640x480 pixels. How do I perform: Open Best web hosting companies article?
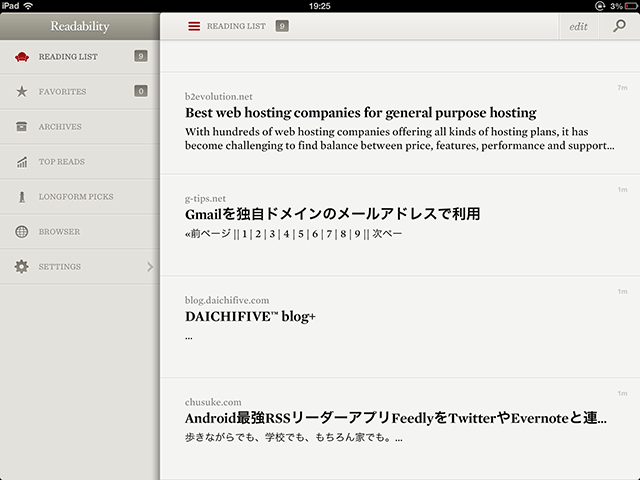[400, 123]
